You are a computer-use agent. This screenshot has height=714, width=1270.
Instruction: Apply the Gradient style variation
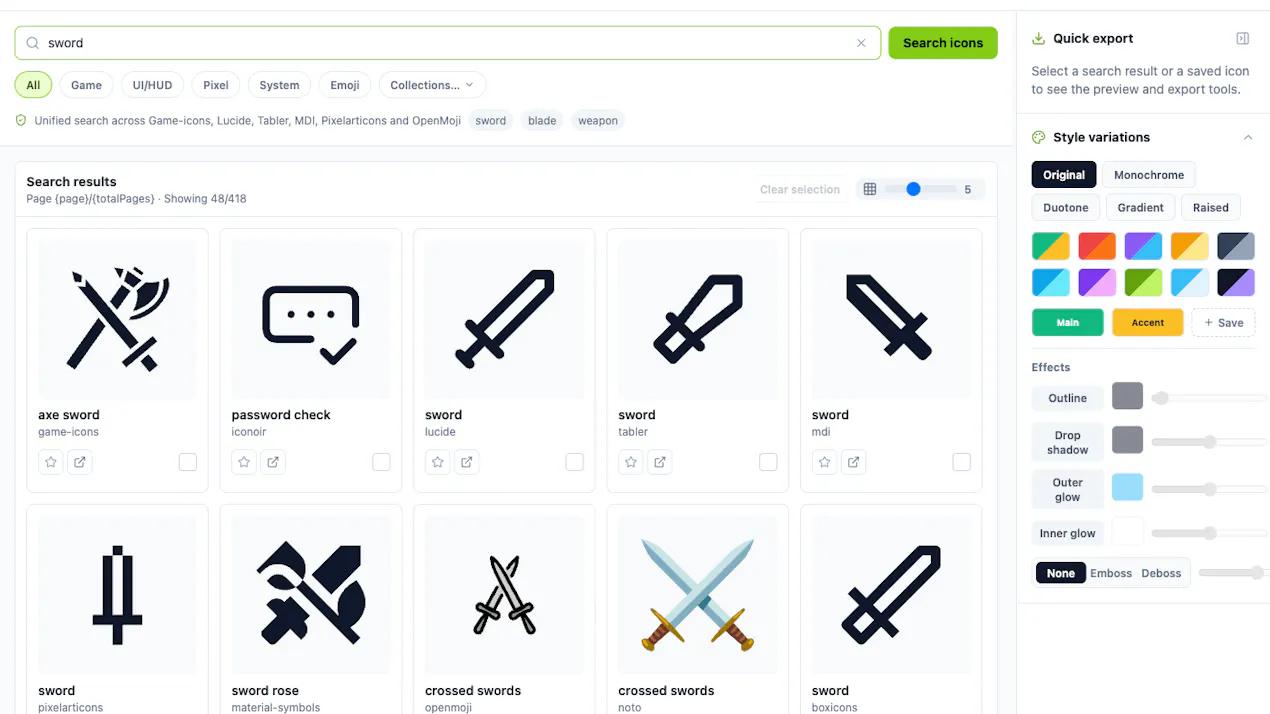tap(1141, 208)
